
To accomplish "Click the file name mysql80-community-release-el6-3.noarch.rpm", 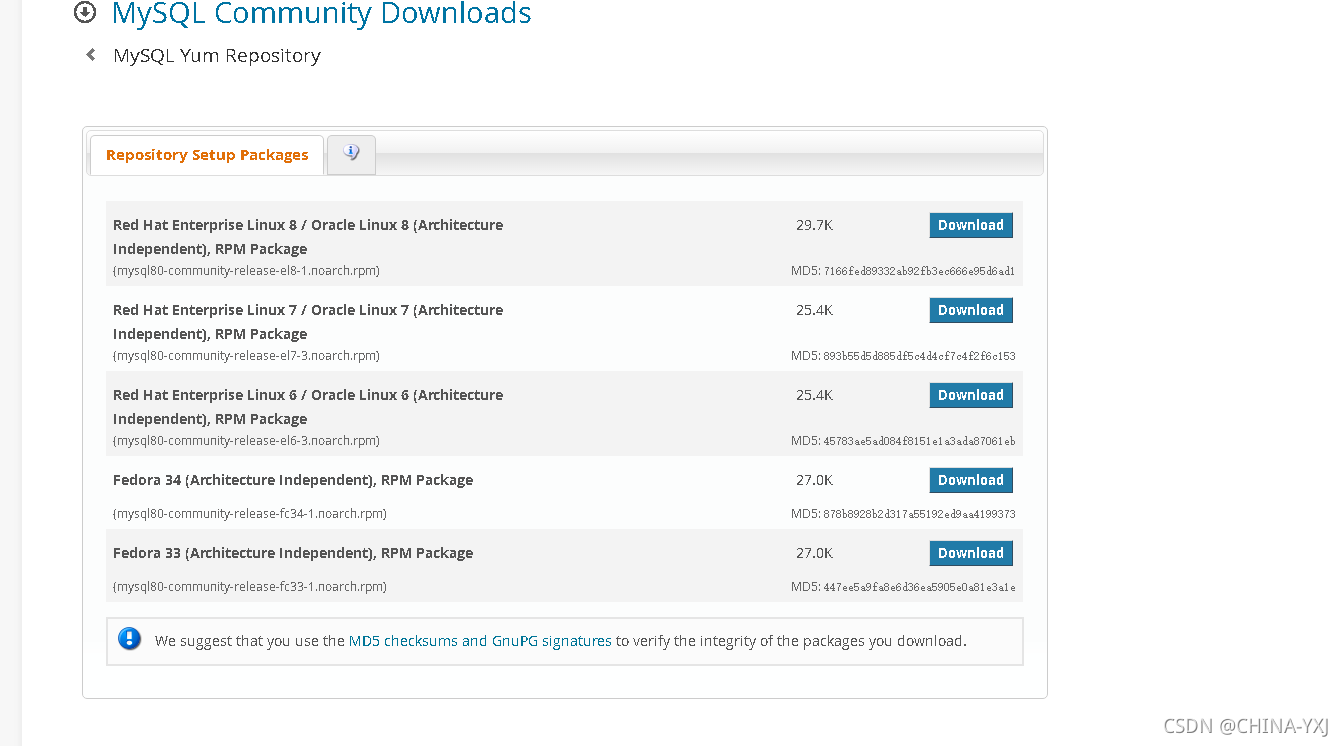I will click(x=246, y=441).
